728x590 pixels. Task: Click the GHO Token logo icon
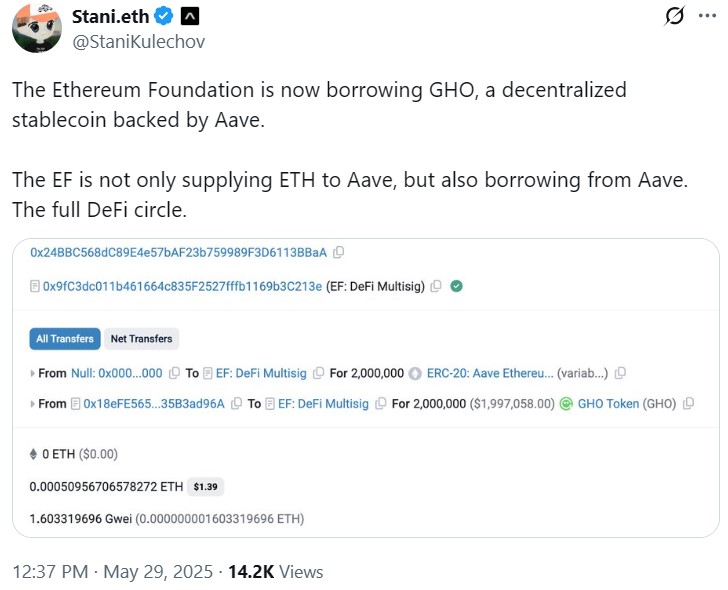click(x=566, y=404)
